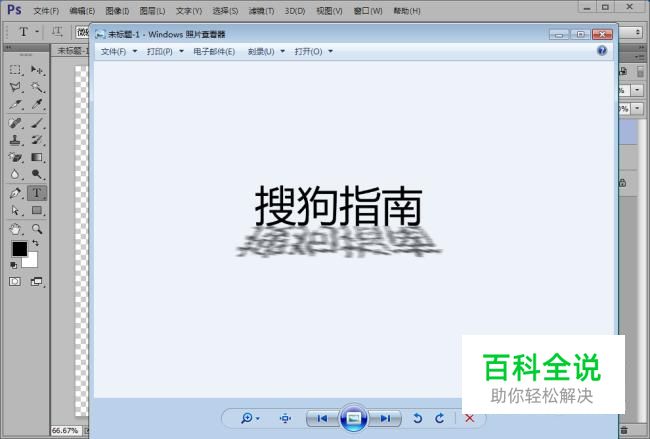Open Photoshop 图像(I) menu
650x439 pixels.
click(117, 11)
